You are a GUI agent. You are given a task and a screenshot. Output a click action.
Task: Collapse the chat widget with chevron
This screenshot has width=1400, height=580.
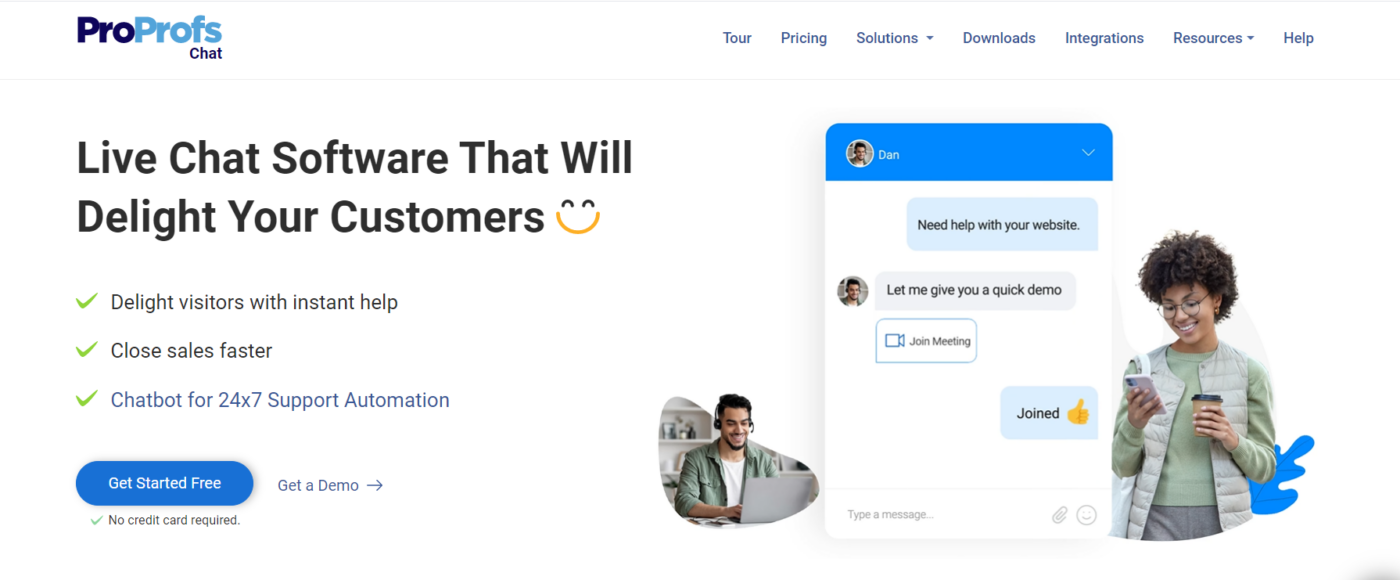(1088, 153)
